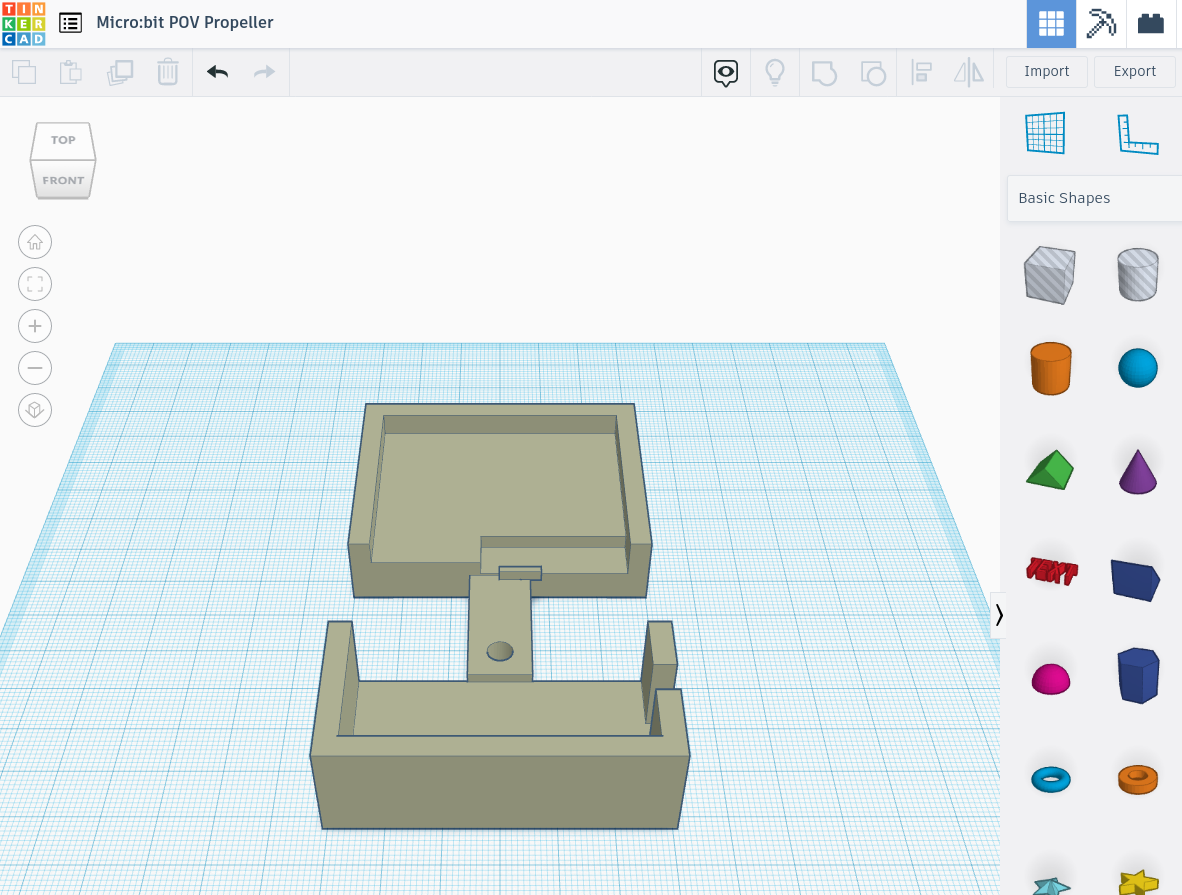Click the Mirror flip icon

click(969, 72)
